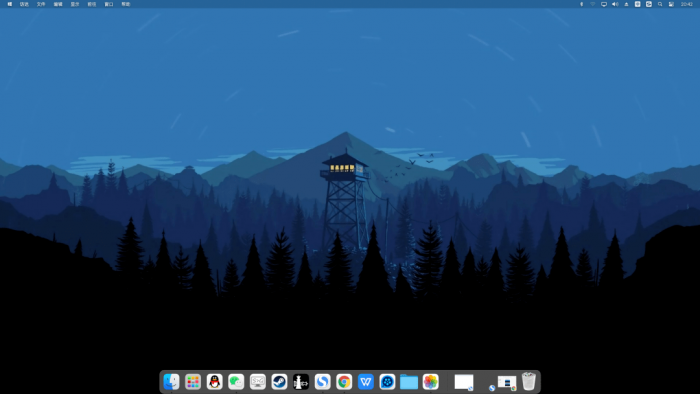Open the chess piece app
The width and height of the screenshot is (700, 394).
(x=301, y=382)
